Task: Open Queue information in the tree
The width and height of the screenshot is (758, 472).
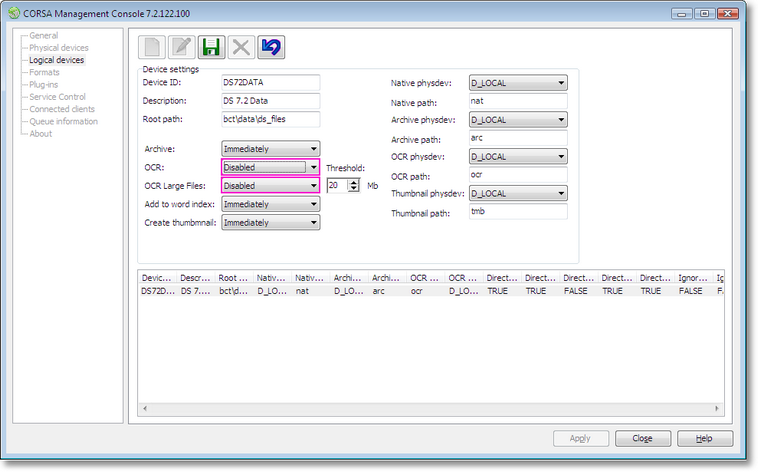Action: (x=64, y=121)
